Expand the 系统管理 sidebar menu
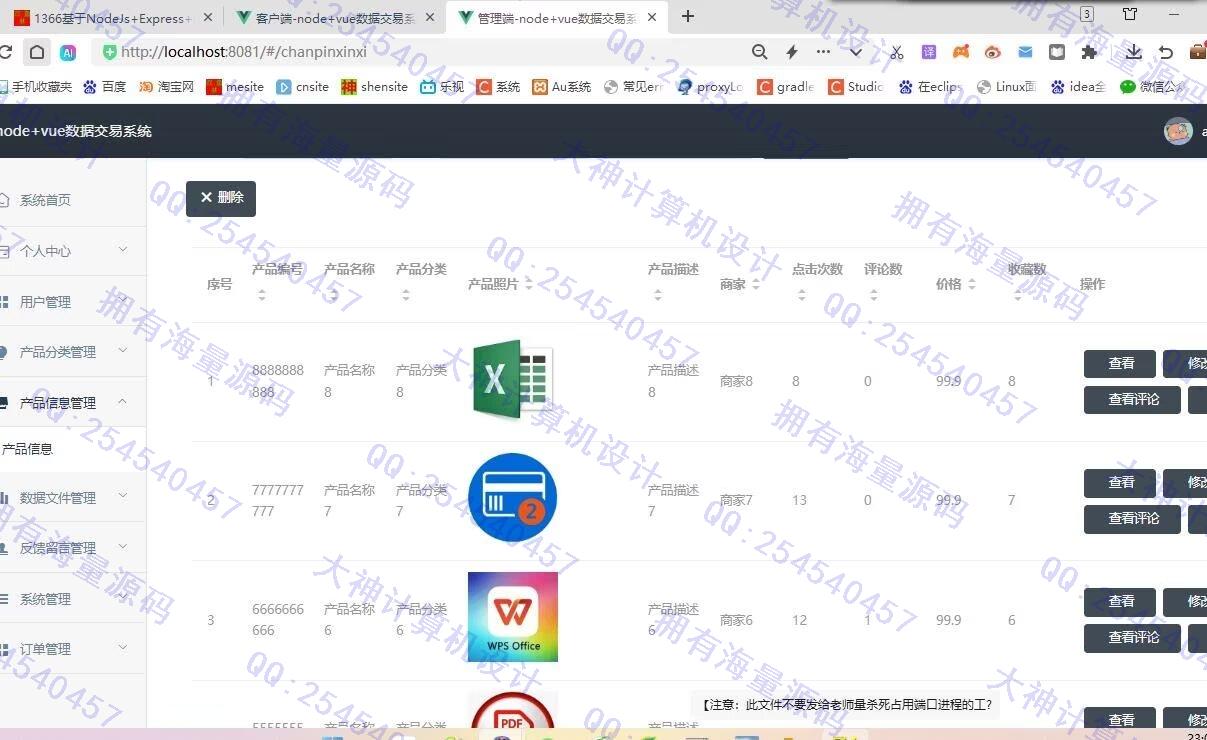This screenshot has width=1207, height=740. (73, 598)
